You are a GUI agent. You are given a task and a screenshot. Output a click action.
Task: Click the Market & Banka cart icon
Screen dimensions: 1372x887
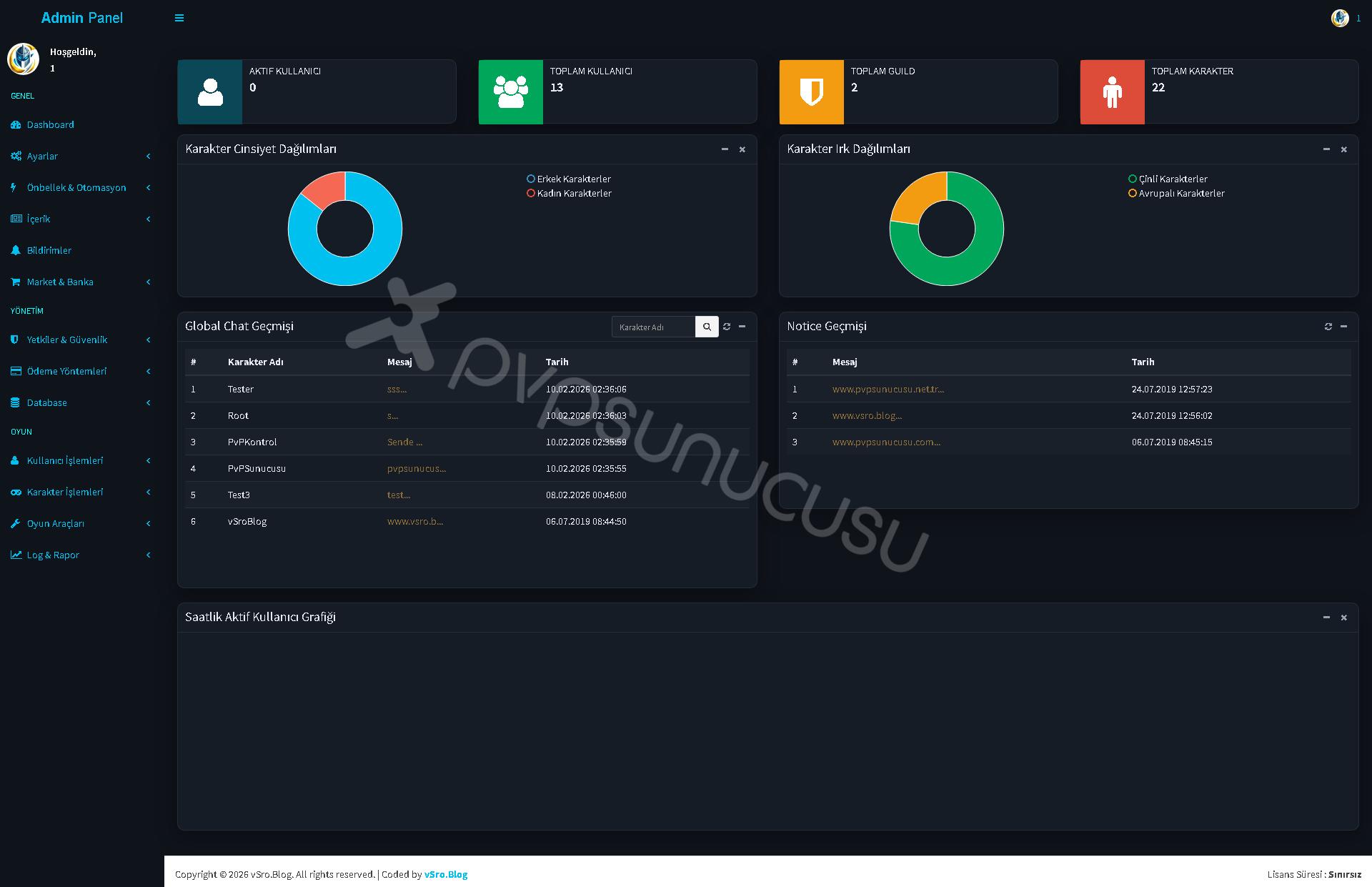click(x=16, y=282)
